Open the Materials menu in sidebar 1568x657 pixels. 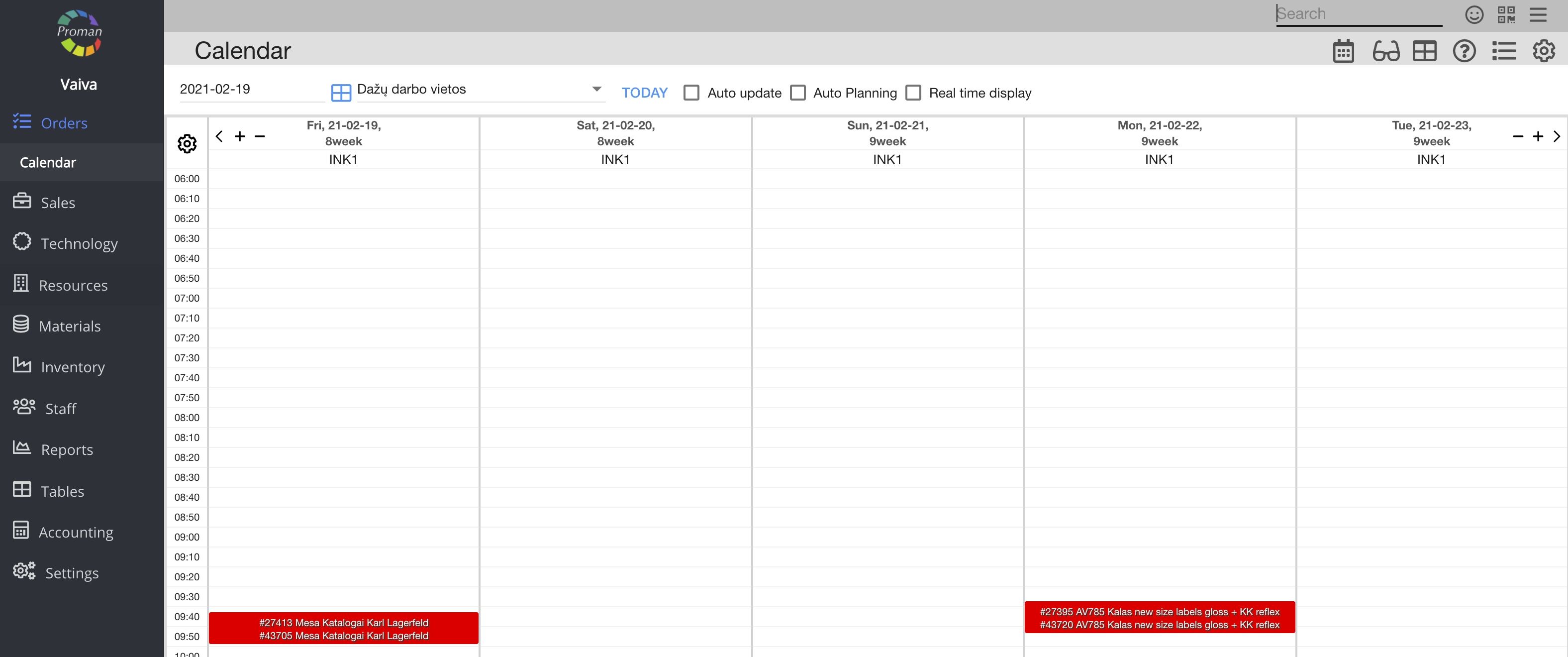tap(69, 327)
